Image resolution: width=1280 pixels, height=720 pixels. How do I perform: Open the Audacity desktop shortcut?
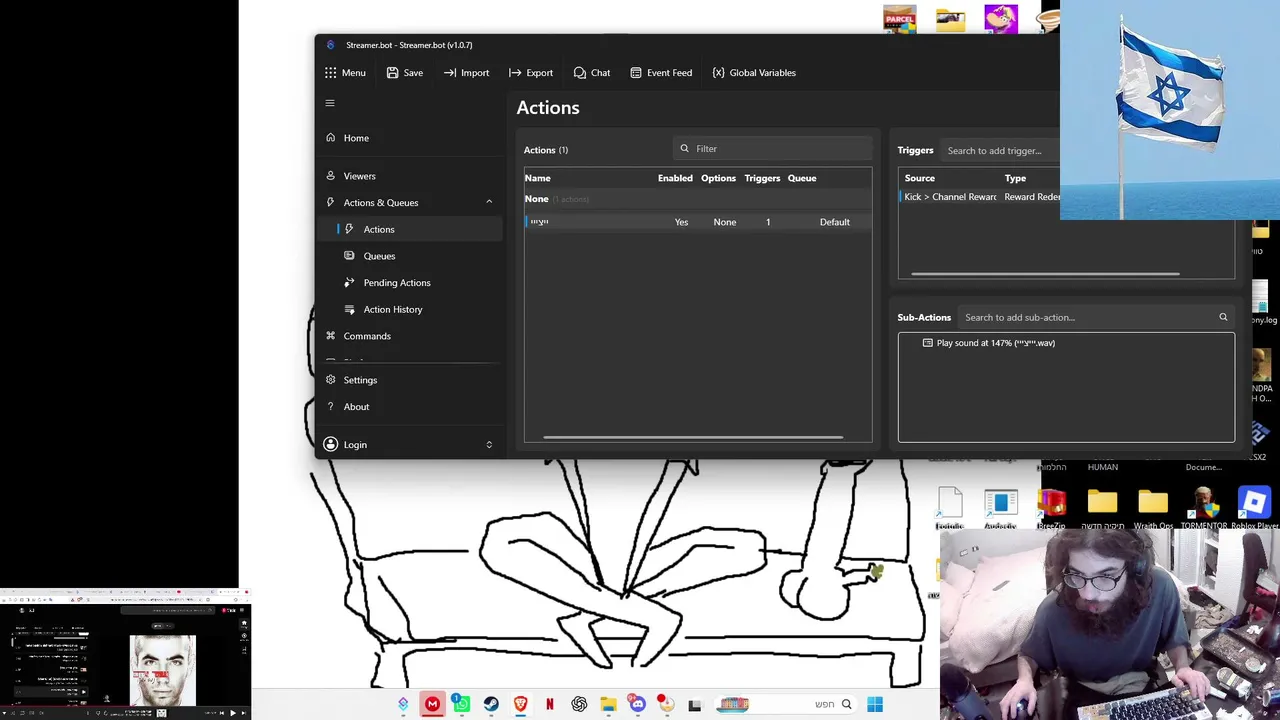point(1000,510)
